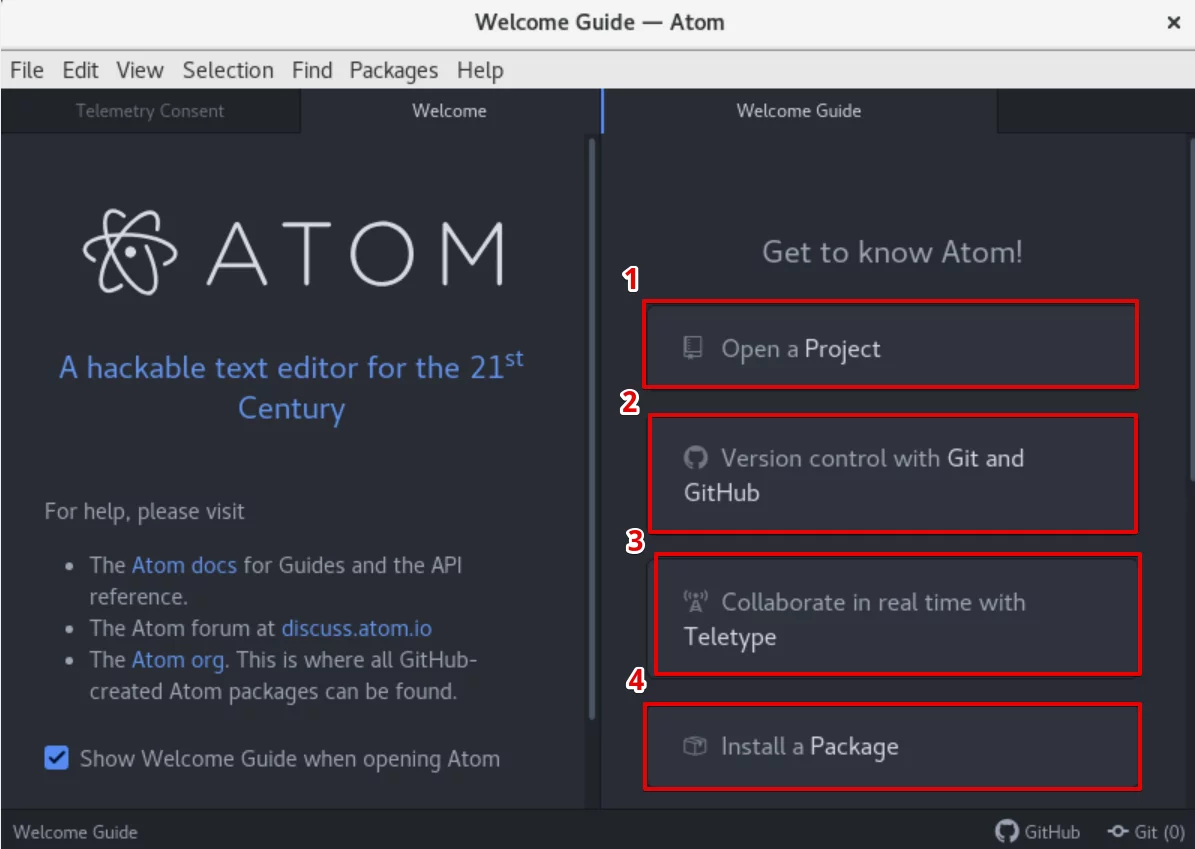Screen dimensions: 1195x849
Task: Click the book icon beside Open a Project
Action: tap(692, 348)
